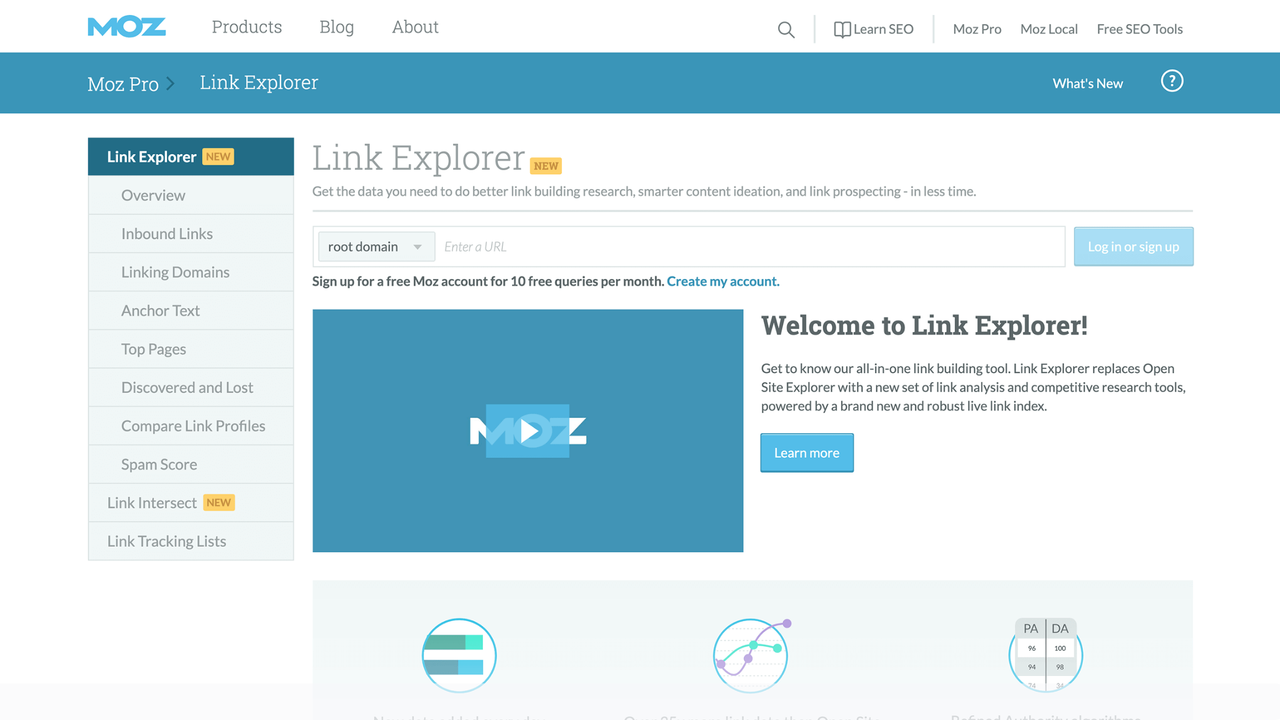The width and height of the screenshot is (1280, 720).
Task: Go to Top Pages
Action: tap(191, 349)
